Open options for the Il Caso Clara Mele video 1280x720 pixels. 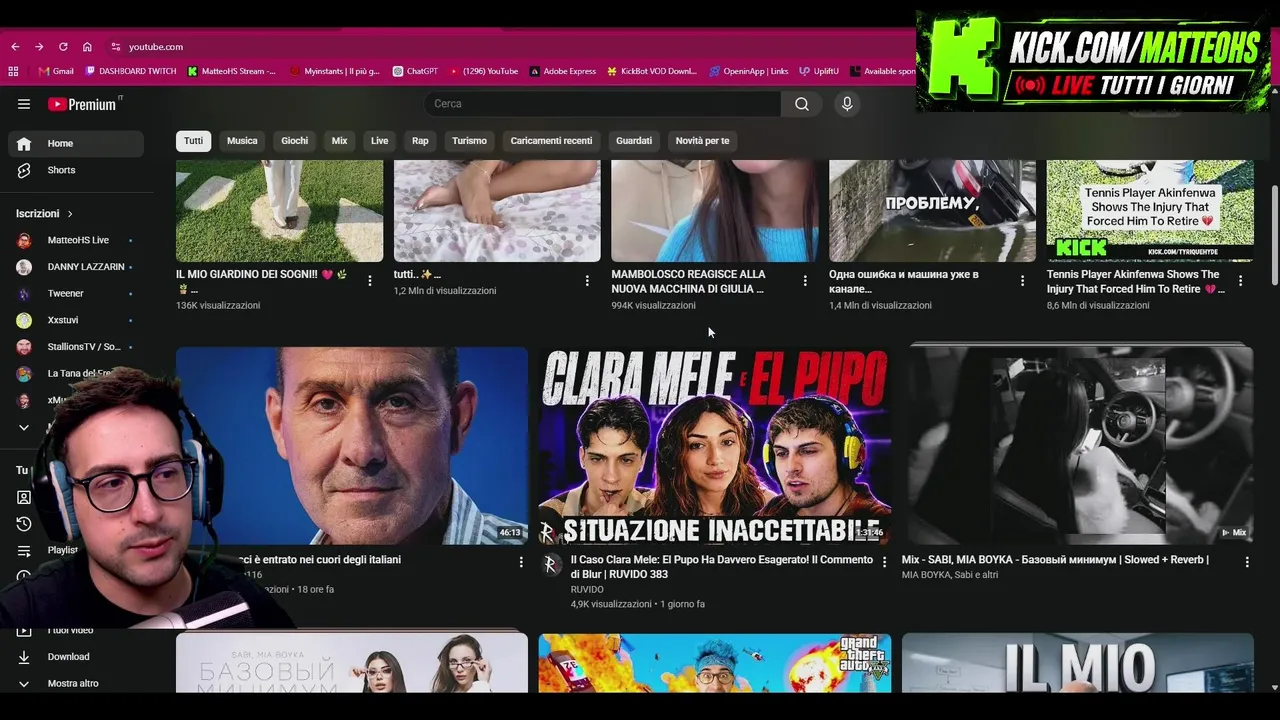coord(884,562)
